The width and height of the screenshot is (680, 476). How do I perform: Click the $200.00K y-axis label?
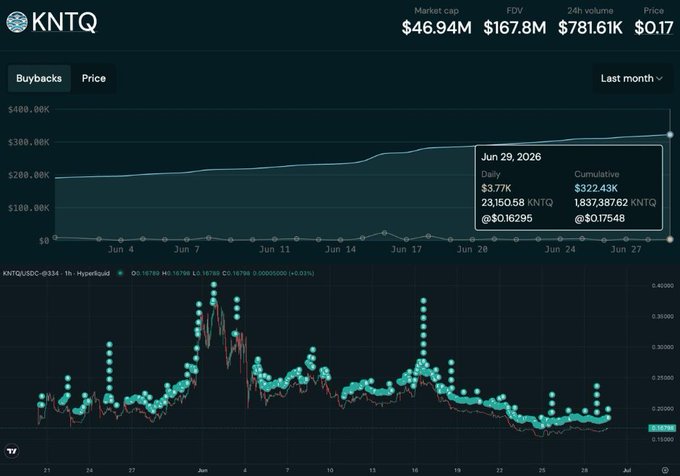pyautogui.click(x=29, y=175)
